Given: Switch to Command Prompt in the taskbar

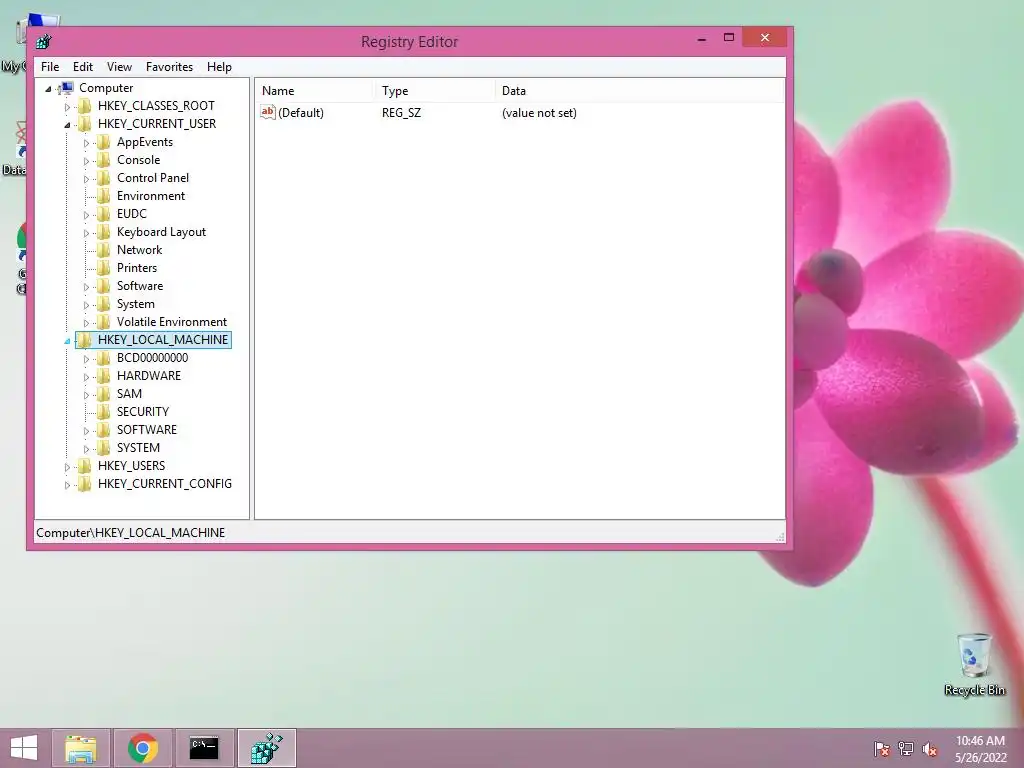Looking at the screenshot, I should coord(204,748).
